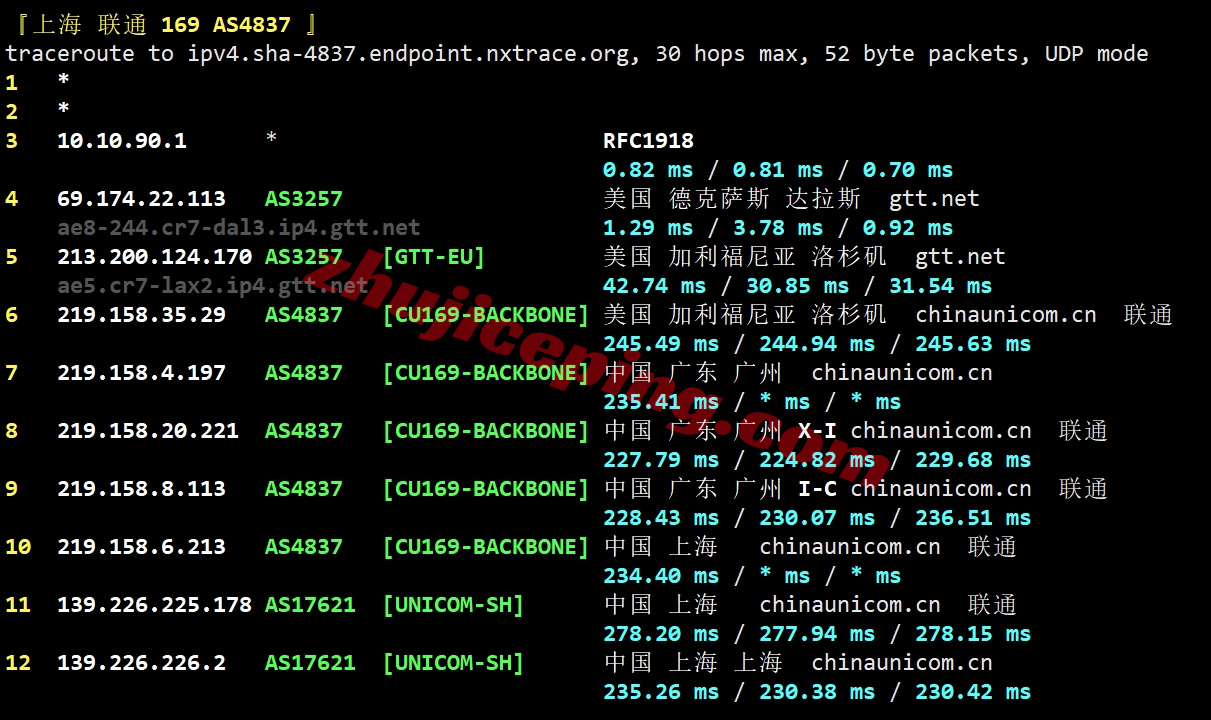
Task: Click the AS3257 label on hop 4
Action: click(302, 198)
